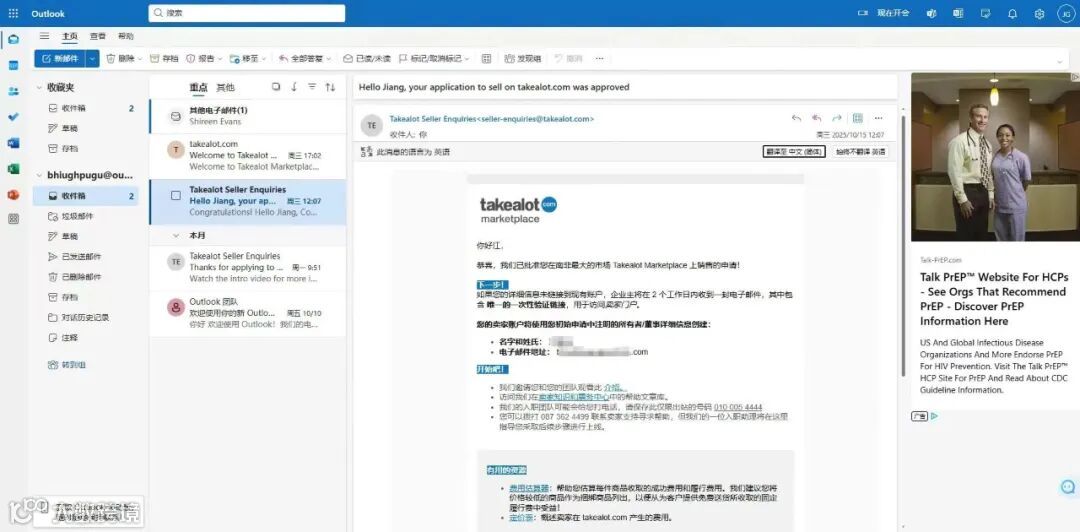
Task: Click 现在开会 meet now button
Action: coord(884,13)
